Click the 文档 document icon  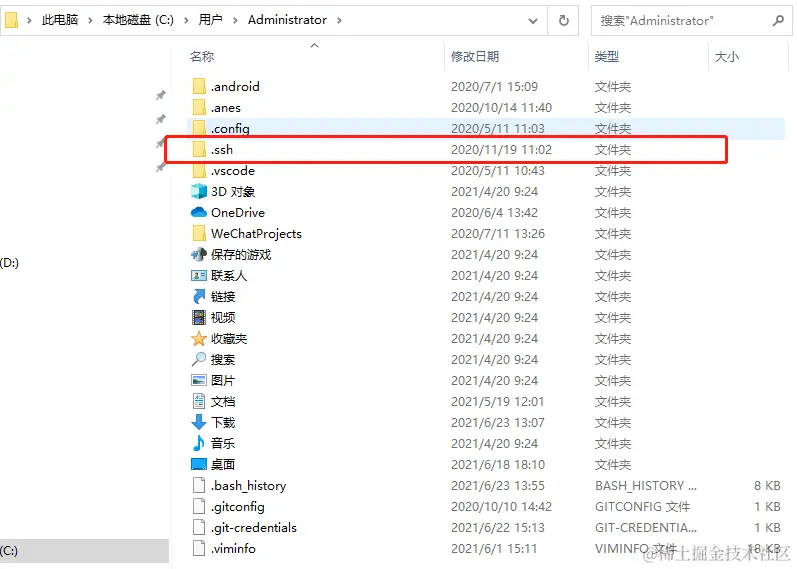click(199, 401)
